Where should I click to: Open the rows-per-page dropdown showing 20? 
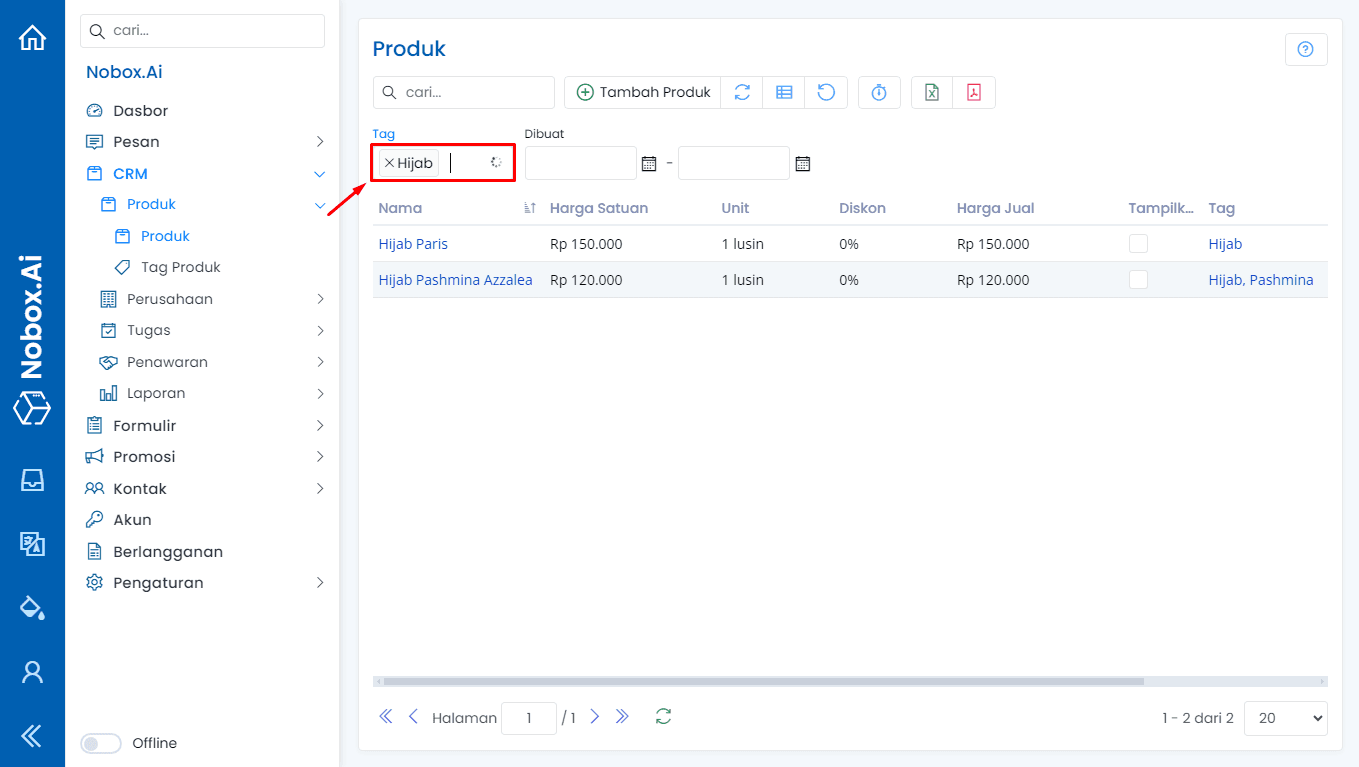point(1284,718)
